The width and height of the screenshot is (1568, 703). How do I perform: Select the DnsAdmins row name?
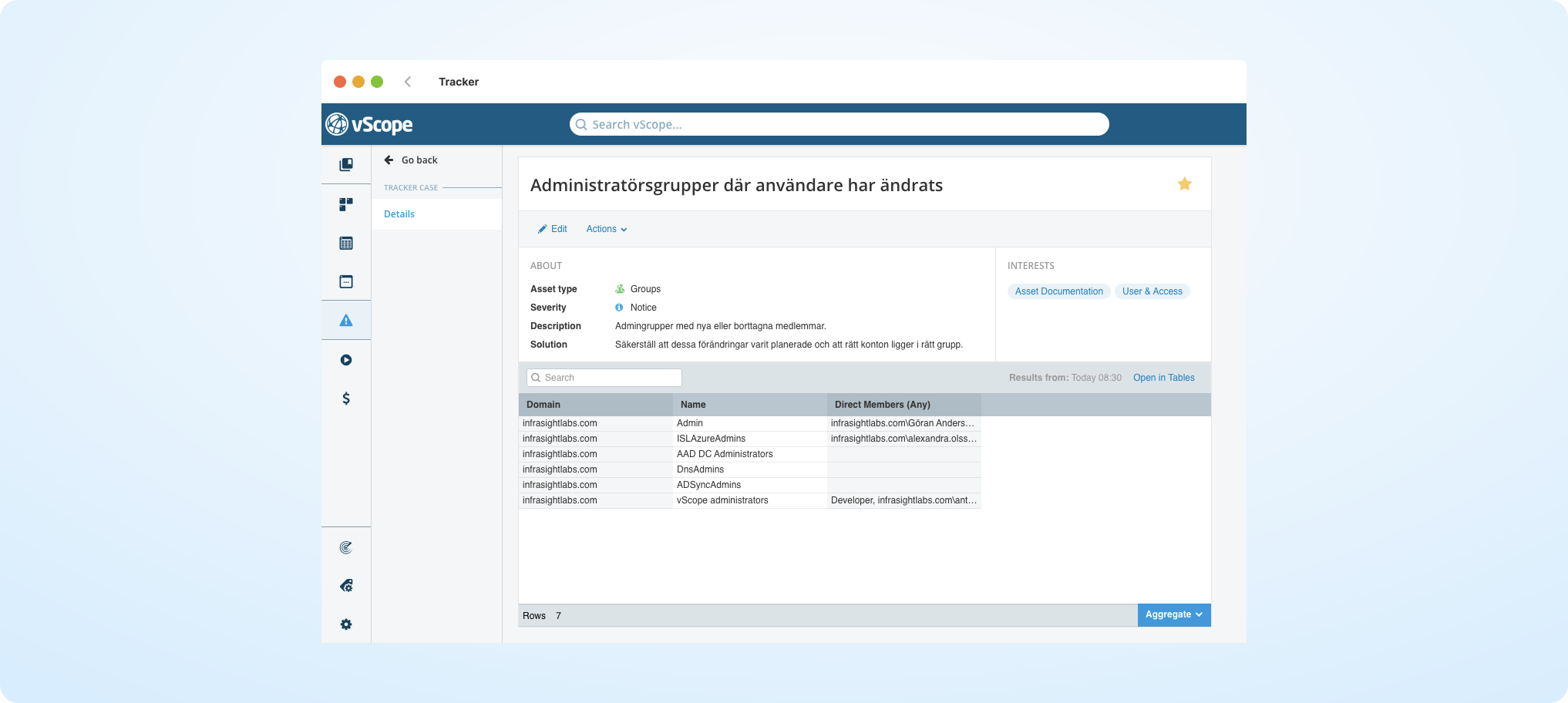pos(700,469)
